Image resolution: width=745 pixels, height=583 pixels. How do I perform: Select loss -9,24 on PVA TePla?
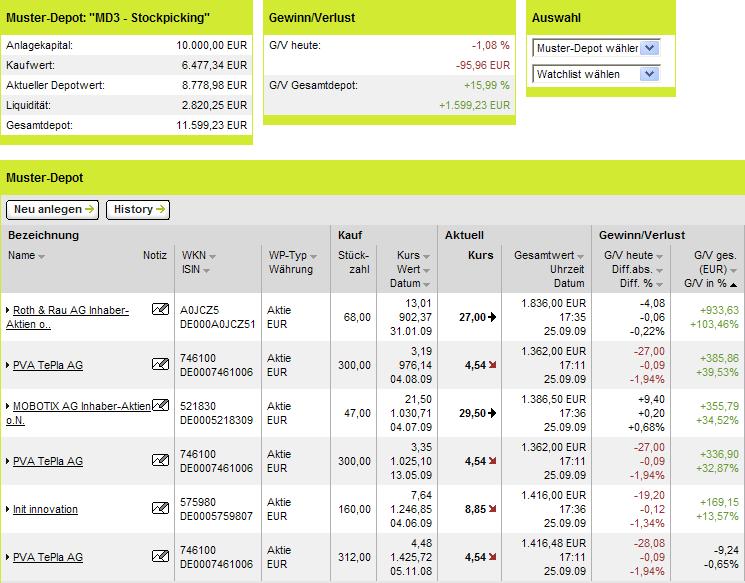pyautogui.click(x=726, y=550)
